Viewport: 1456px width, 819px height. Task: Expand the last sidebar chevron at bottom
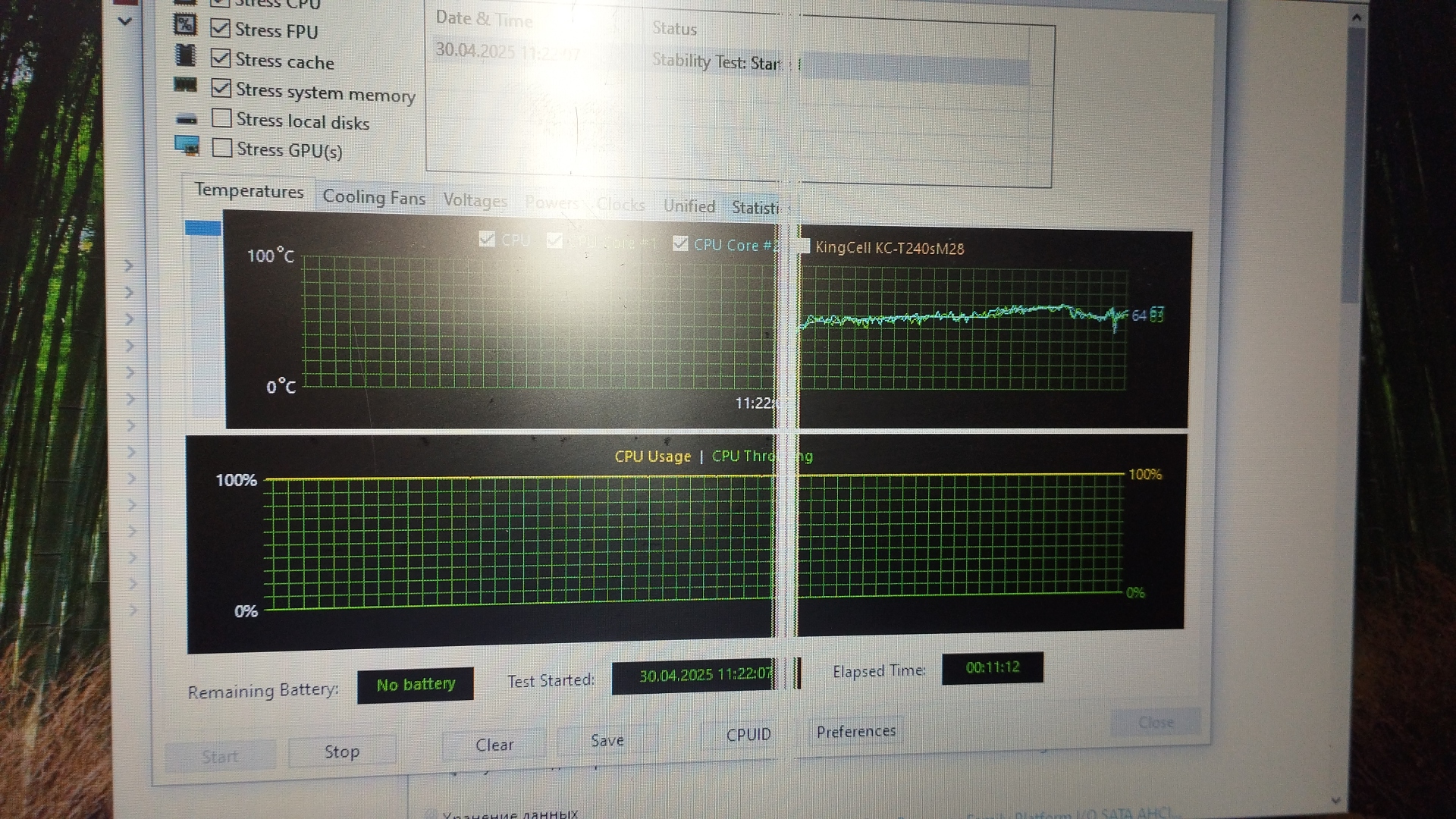[x=133, y=610]
